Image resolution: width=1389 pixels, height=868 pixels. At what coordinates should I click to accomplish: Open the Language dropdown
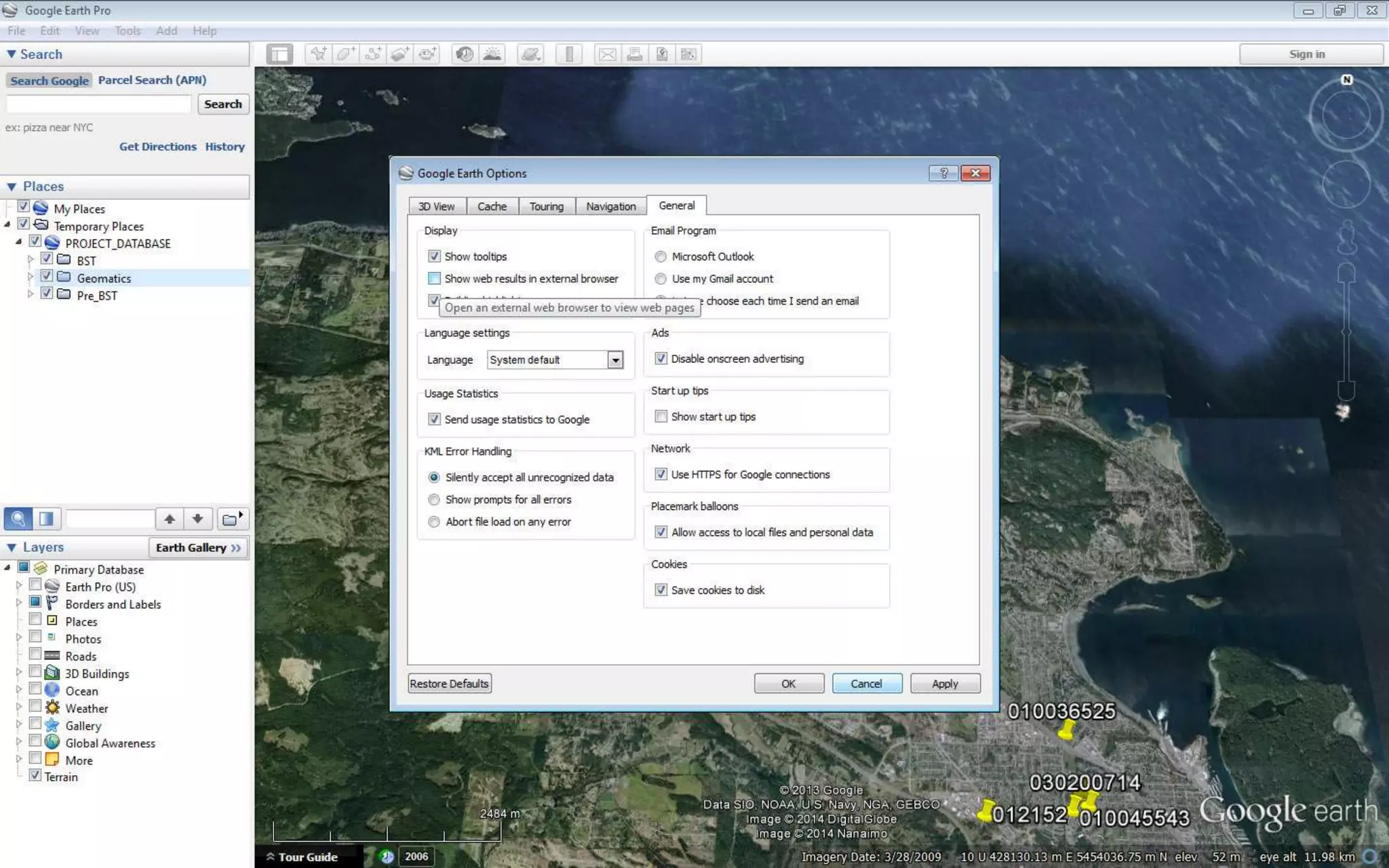614,360
